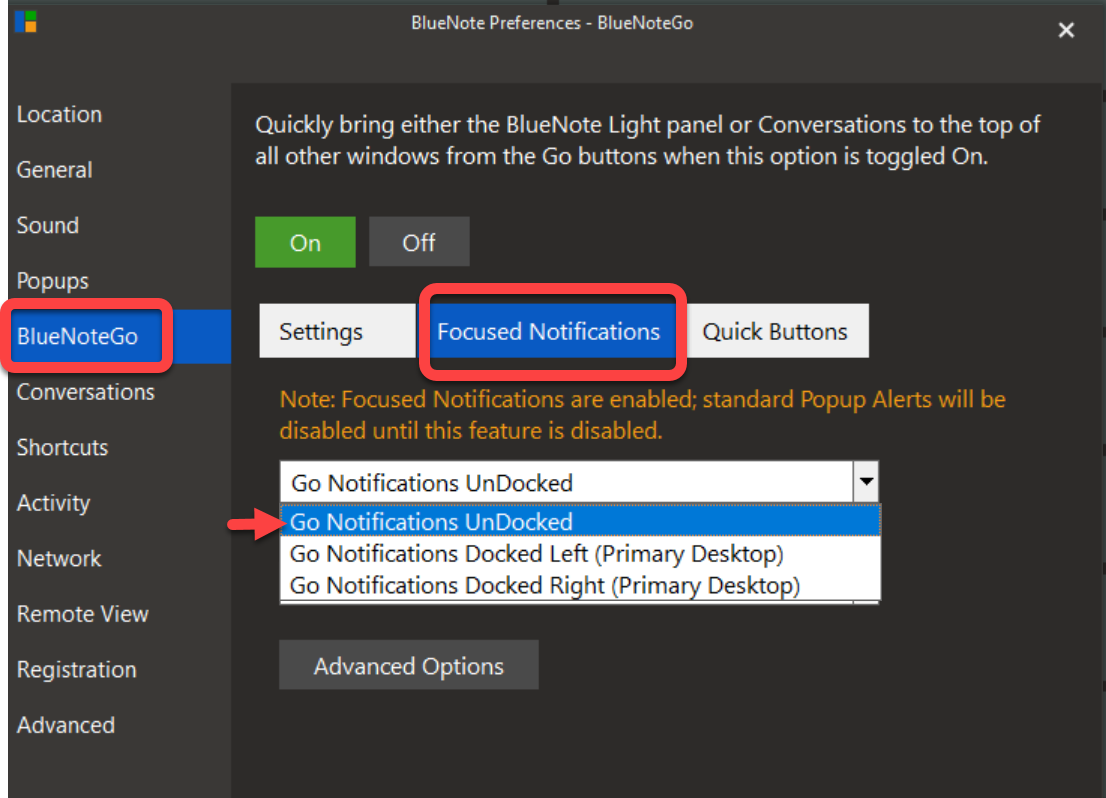Open the Popups preferences section

[52, 281]
